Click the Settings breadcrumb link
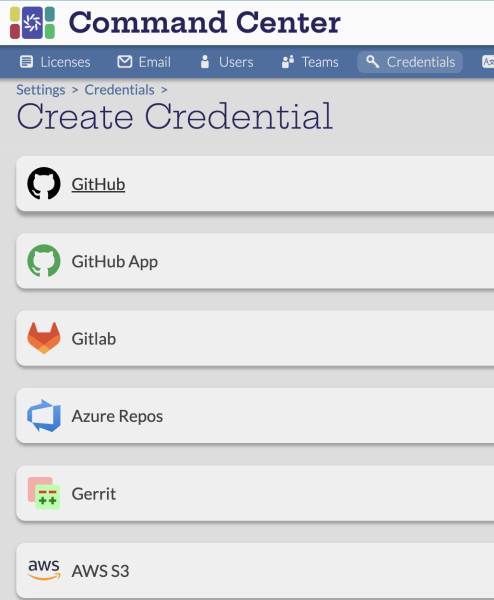This screenshot has height=600, width=494. [x=41, y=90]
